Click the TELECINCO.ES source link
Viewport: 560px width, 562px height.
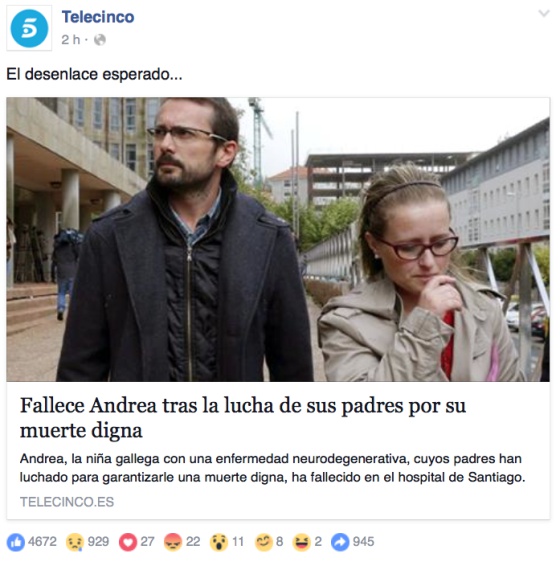click(x=67, y=502)
